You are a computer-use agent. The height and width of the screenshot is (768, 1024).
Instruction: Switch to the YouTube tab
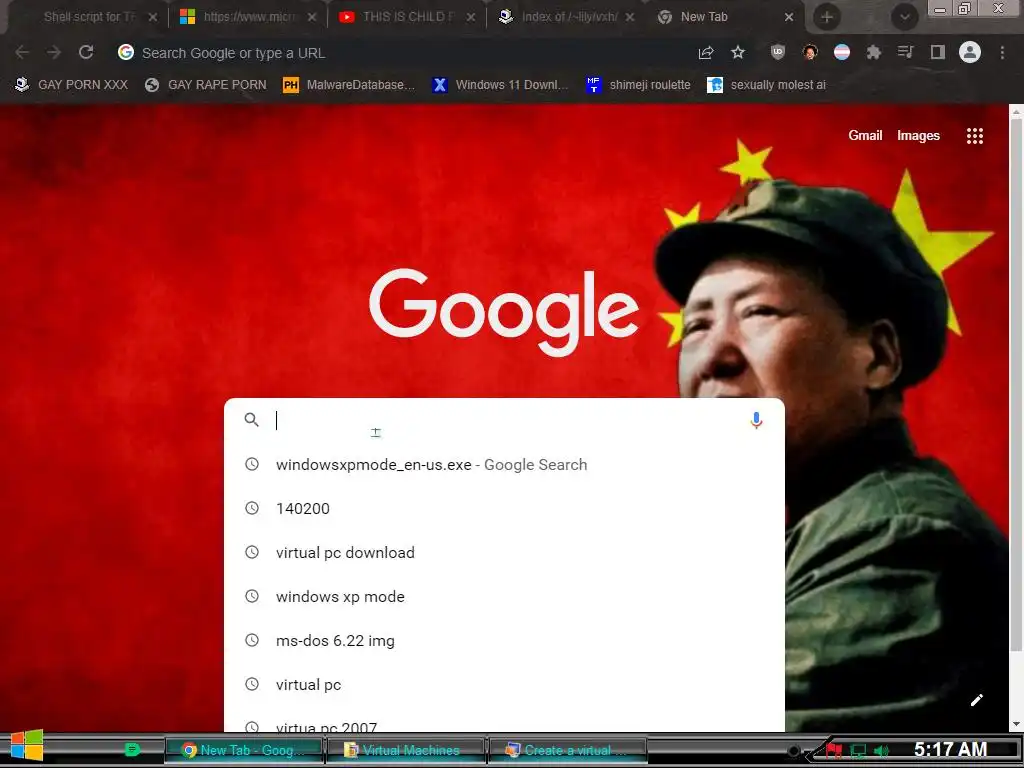click(406, 17)
